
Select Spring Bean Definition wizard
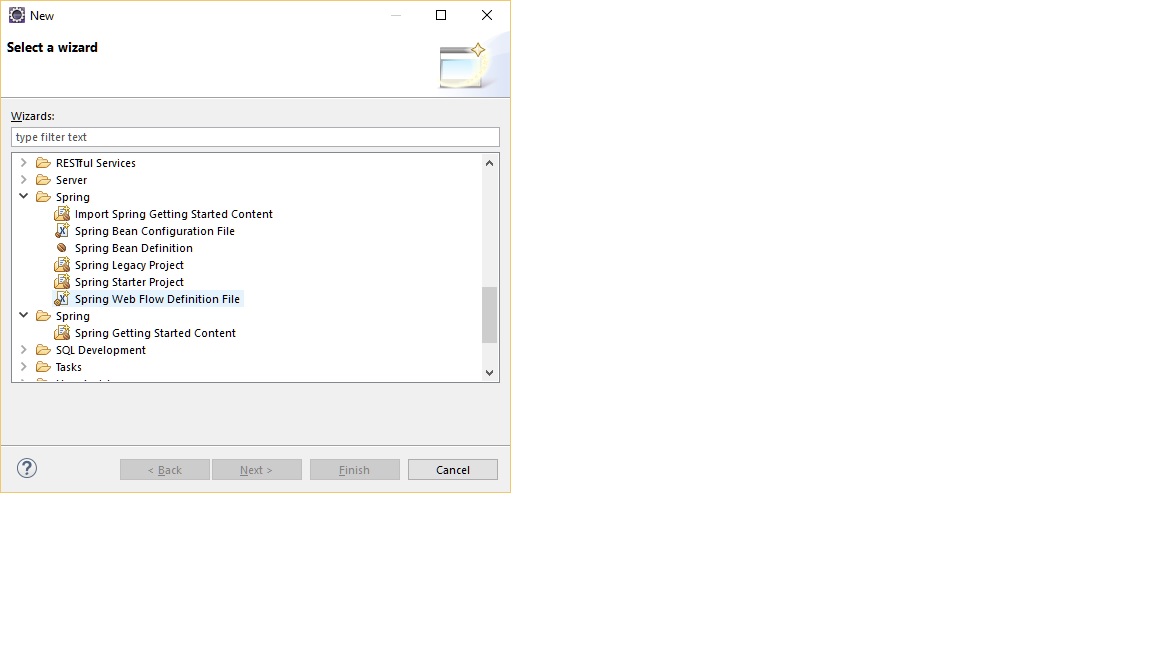(x=134, y=248)
